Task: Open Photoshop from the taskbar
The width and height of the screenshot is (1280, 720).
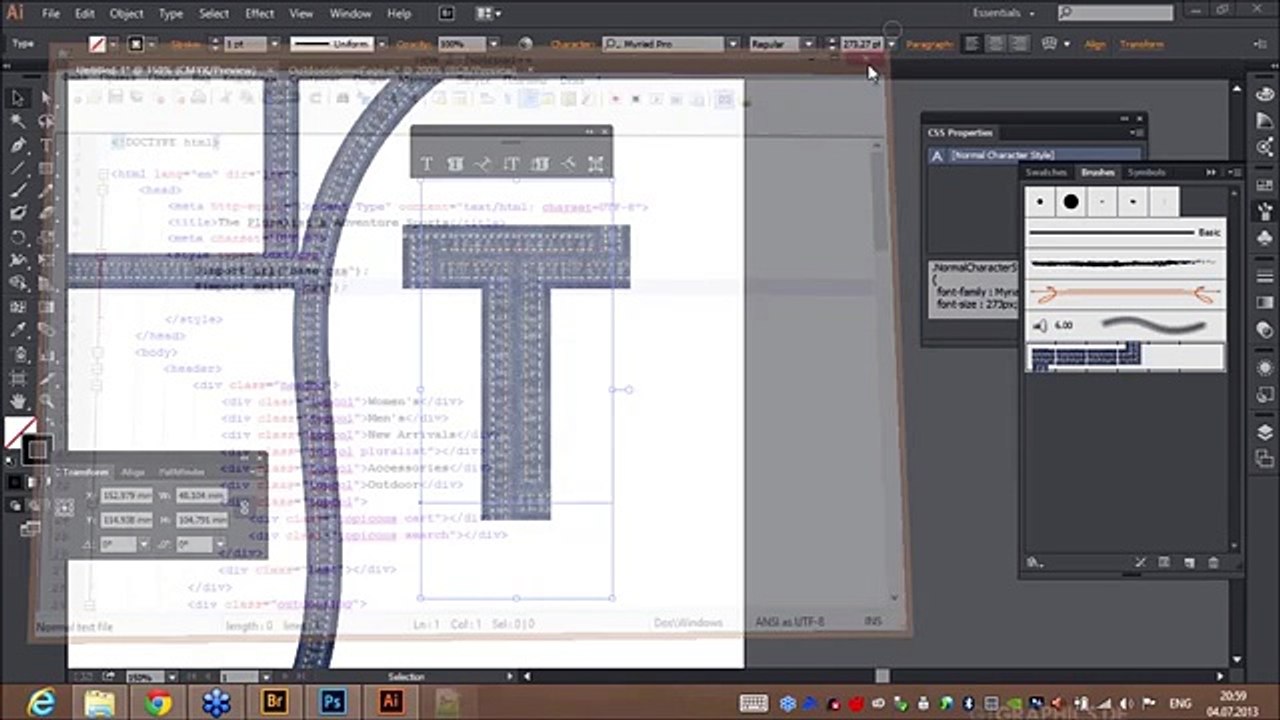Action: [x=331, y=701]
